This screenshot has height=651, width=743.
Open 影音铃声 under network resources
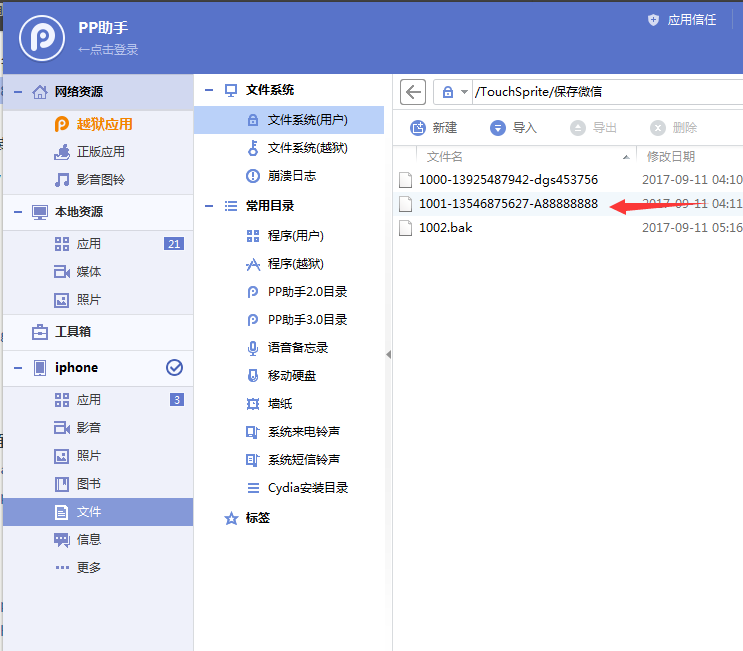tap(100, 180)
